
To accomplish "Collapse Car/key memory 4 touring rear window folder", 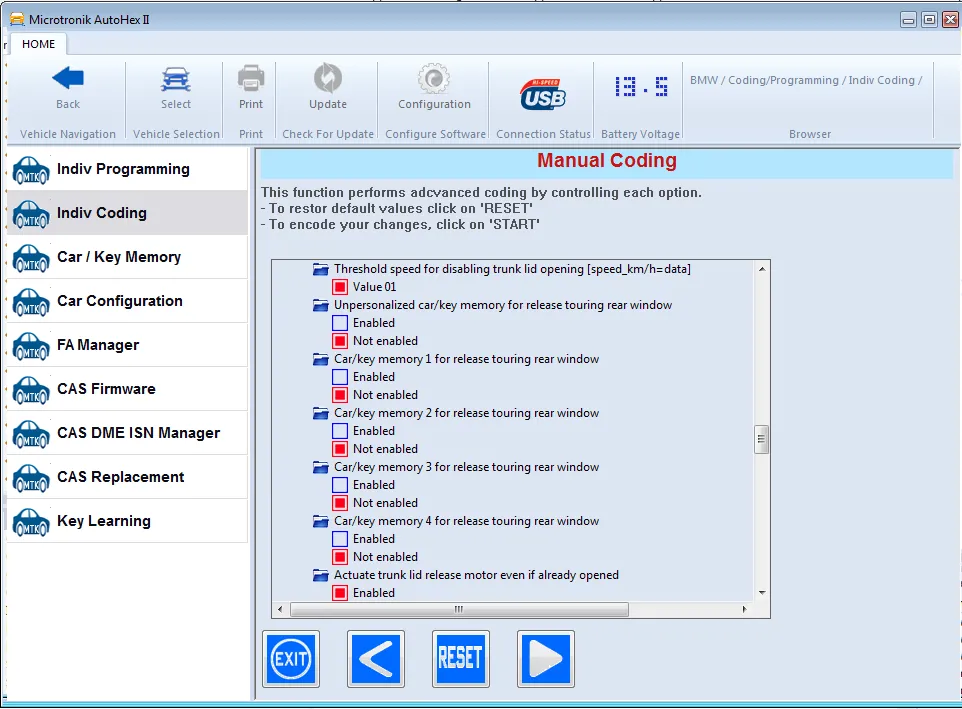I will [x=321, y=521].
